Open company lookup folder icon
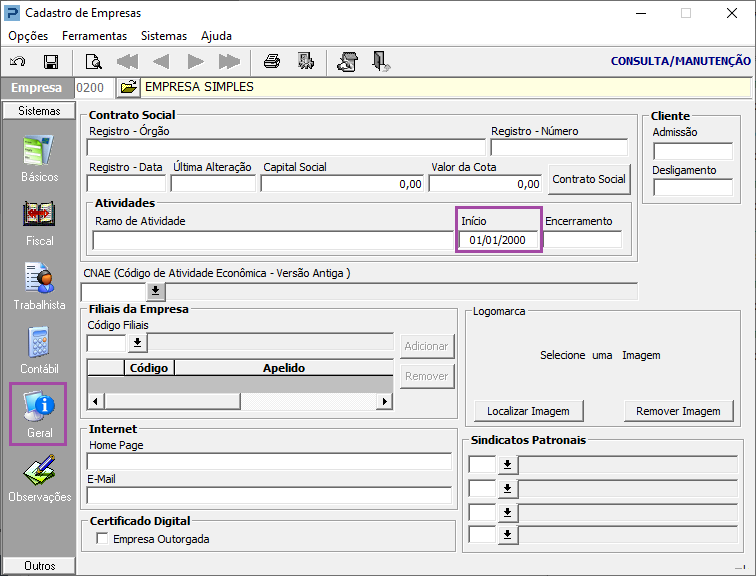756x576 pixels. pos(128,87)
